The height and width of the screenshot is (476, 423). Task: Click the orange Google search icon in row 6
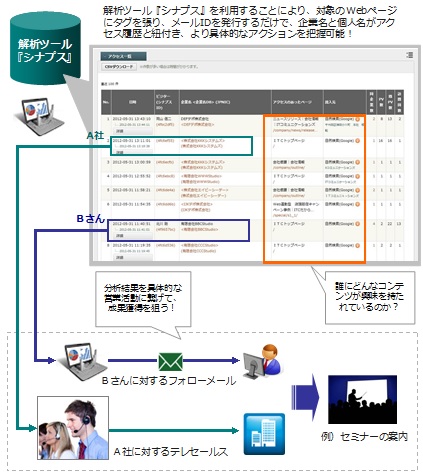click(x=358, y=204)
